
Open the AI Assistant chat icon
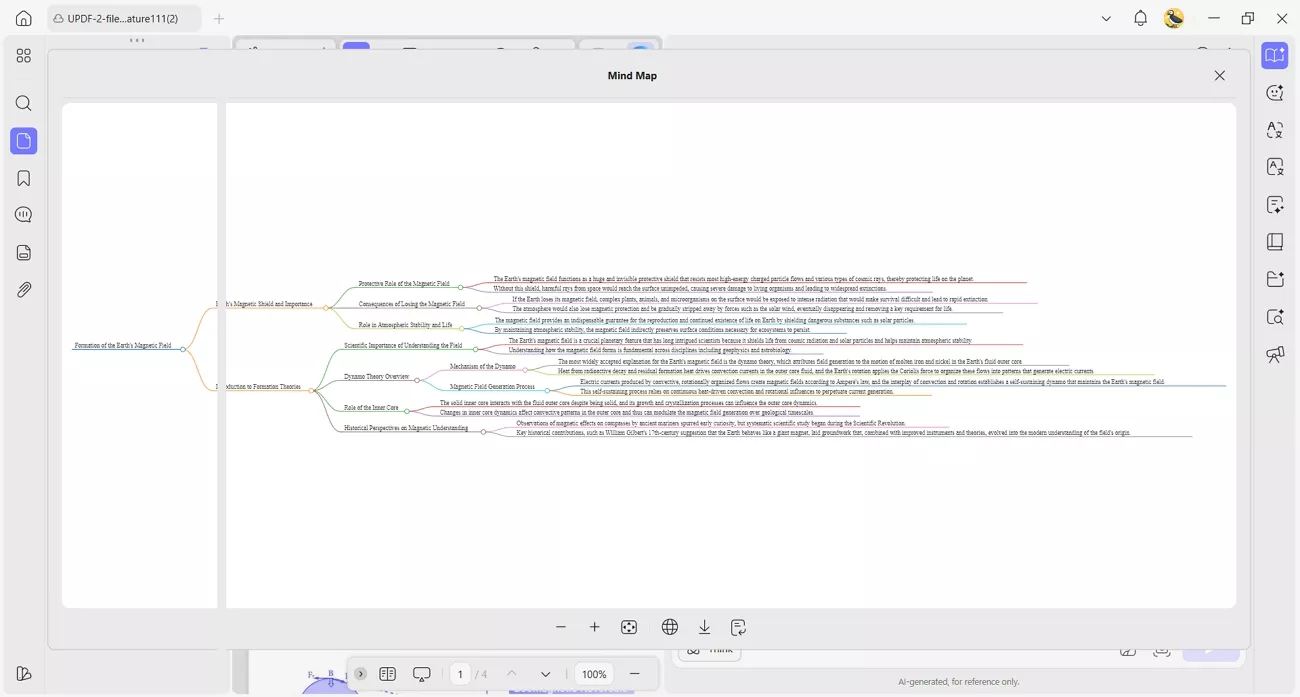coord(1274,92)
